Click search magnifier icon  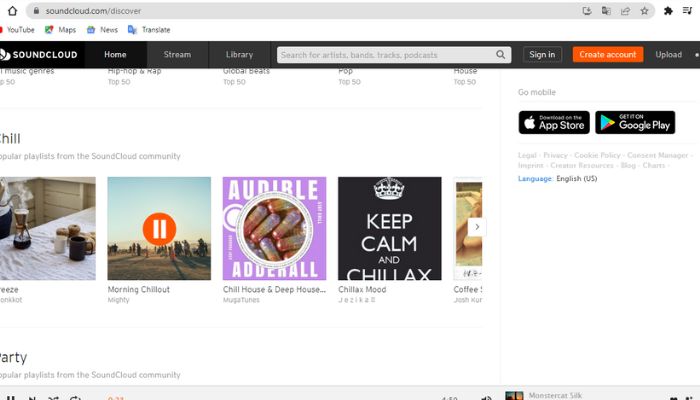(500, 54)
